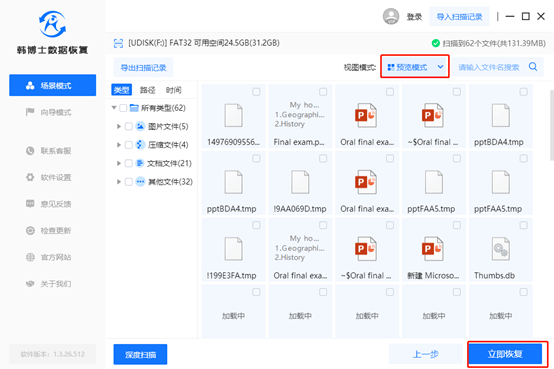Tick the 所有类型(62) checkbox
This screenshot has height=369, width=554.
(123, 108)
